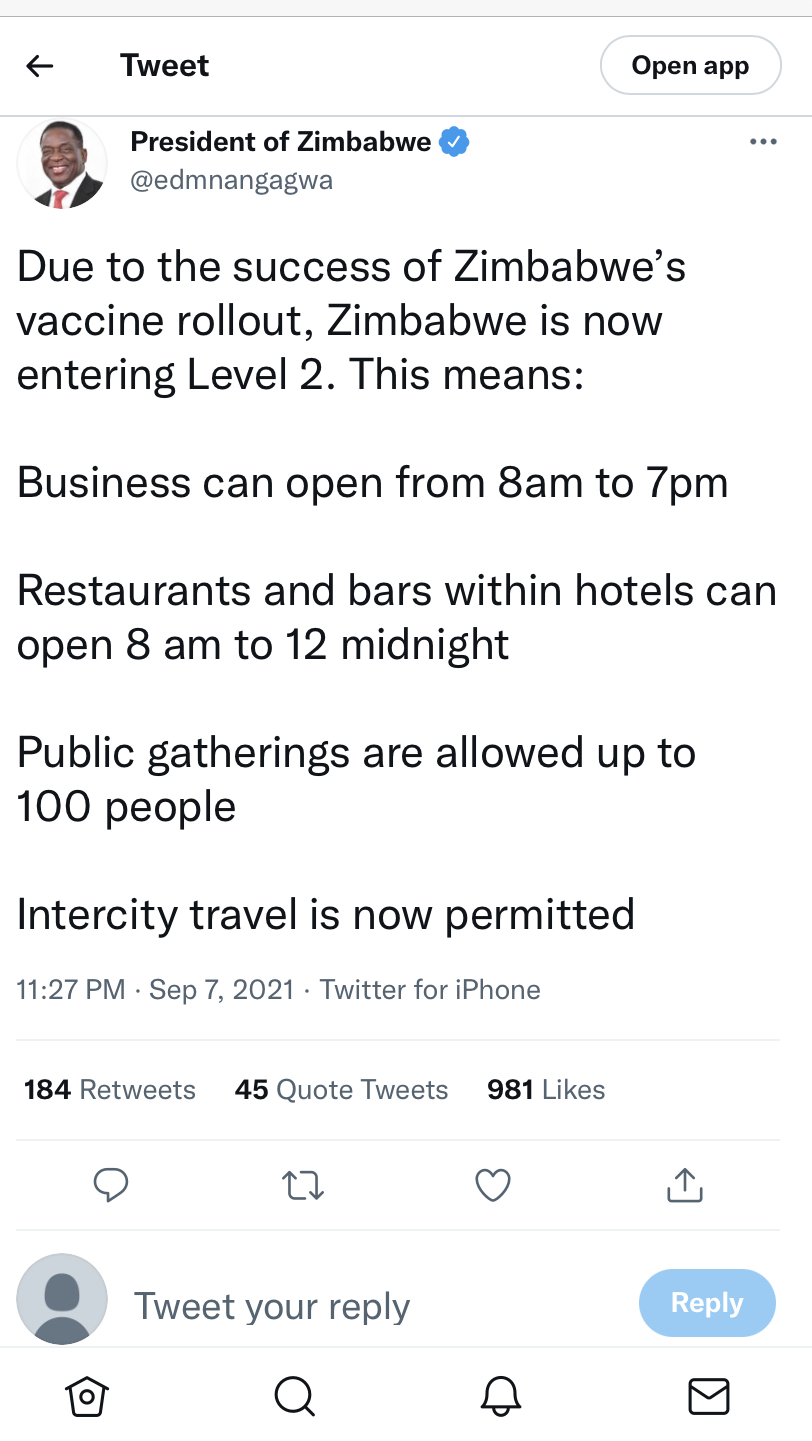Tap the reply speech bubble icon
The height and width of the screenshot is (1441, 812).
110,1185
